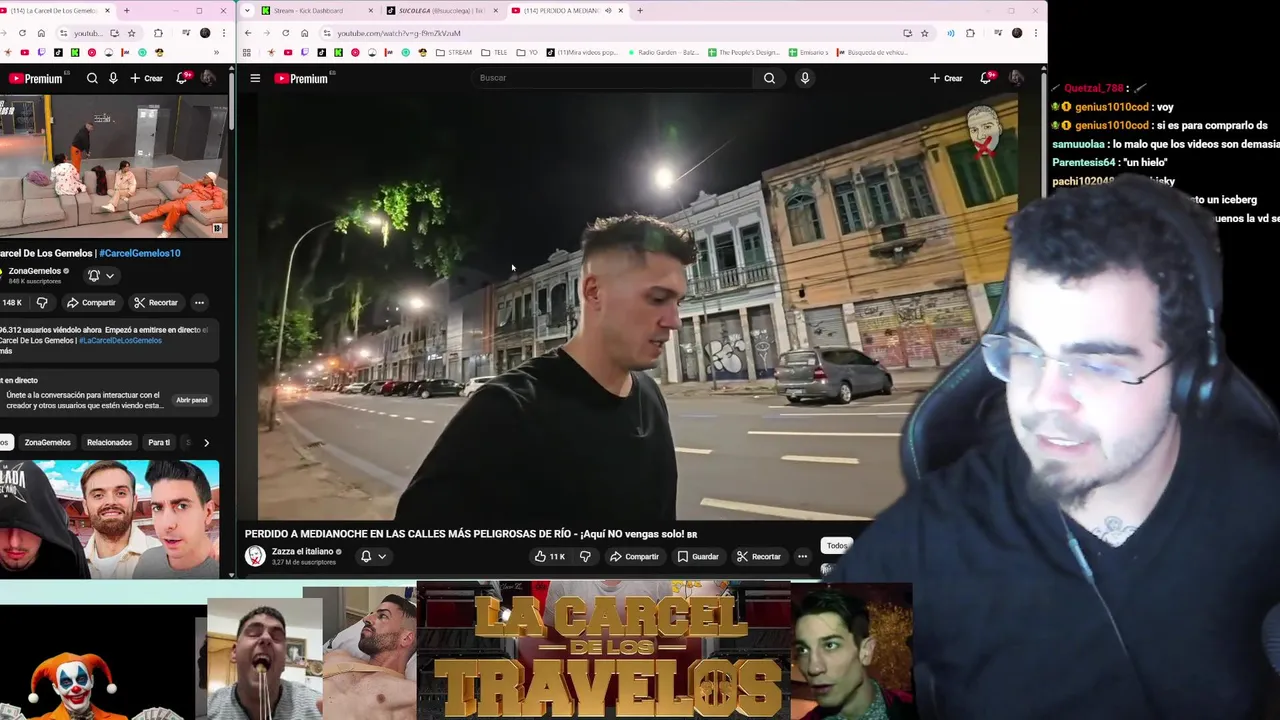Bookmark this page star in right window

925,33
